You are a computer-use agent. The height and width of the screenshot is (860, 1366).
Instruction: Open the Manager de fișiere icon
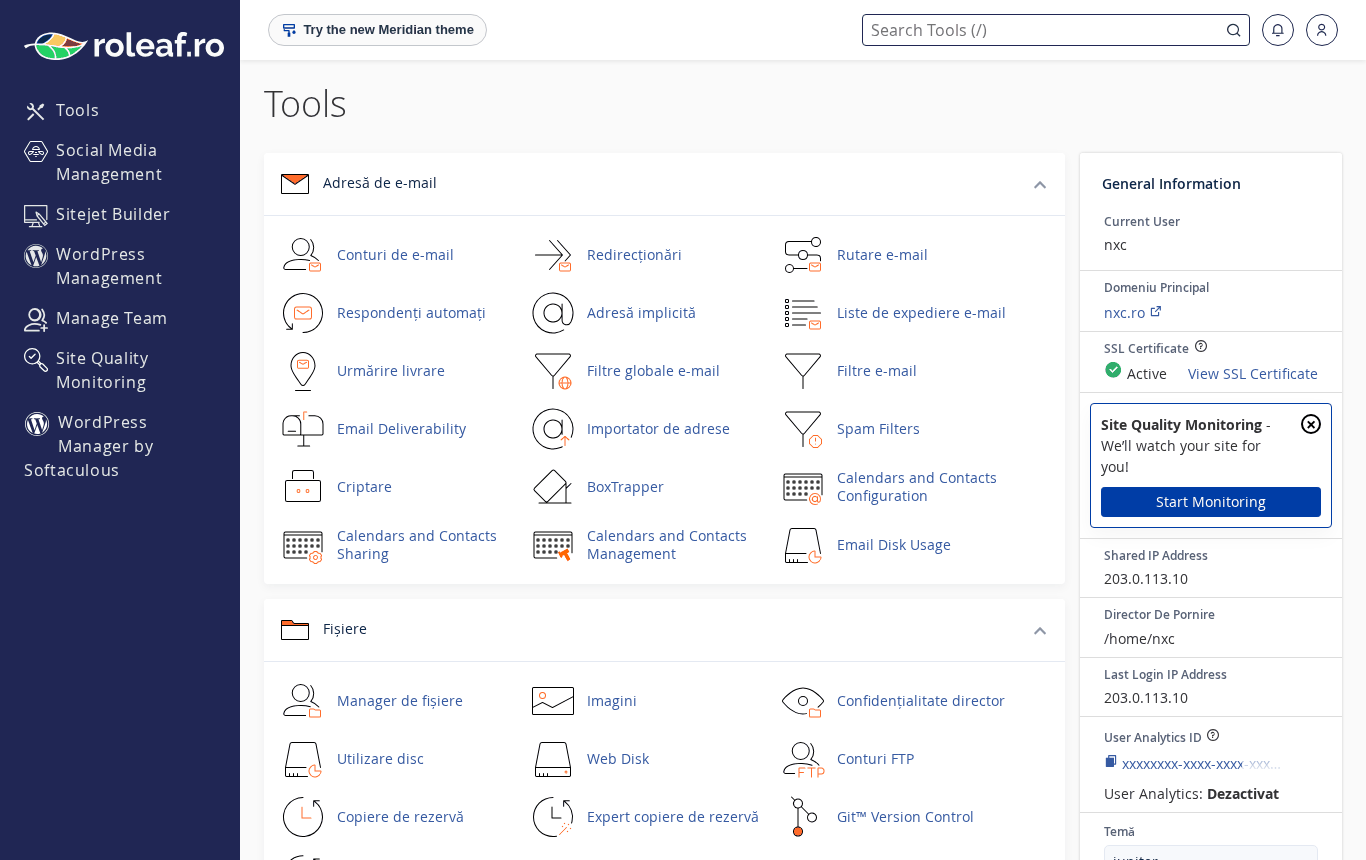coord(302,701)
